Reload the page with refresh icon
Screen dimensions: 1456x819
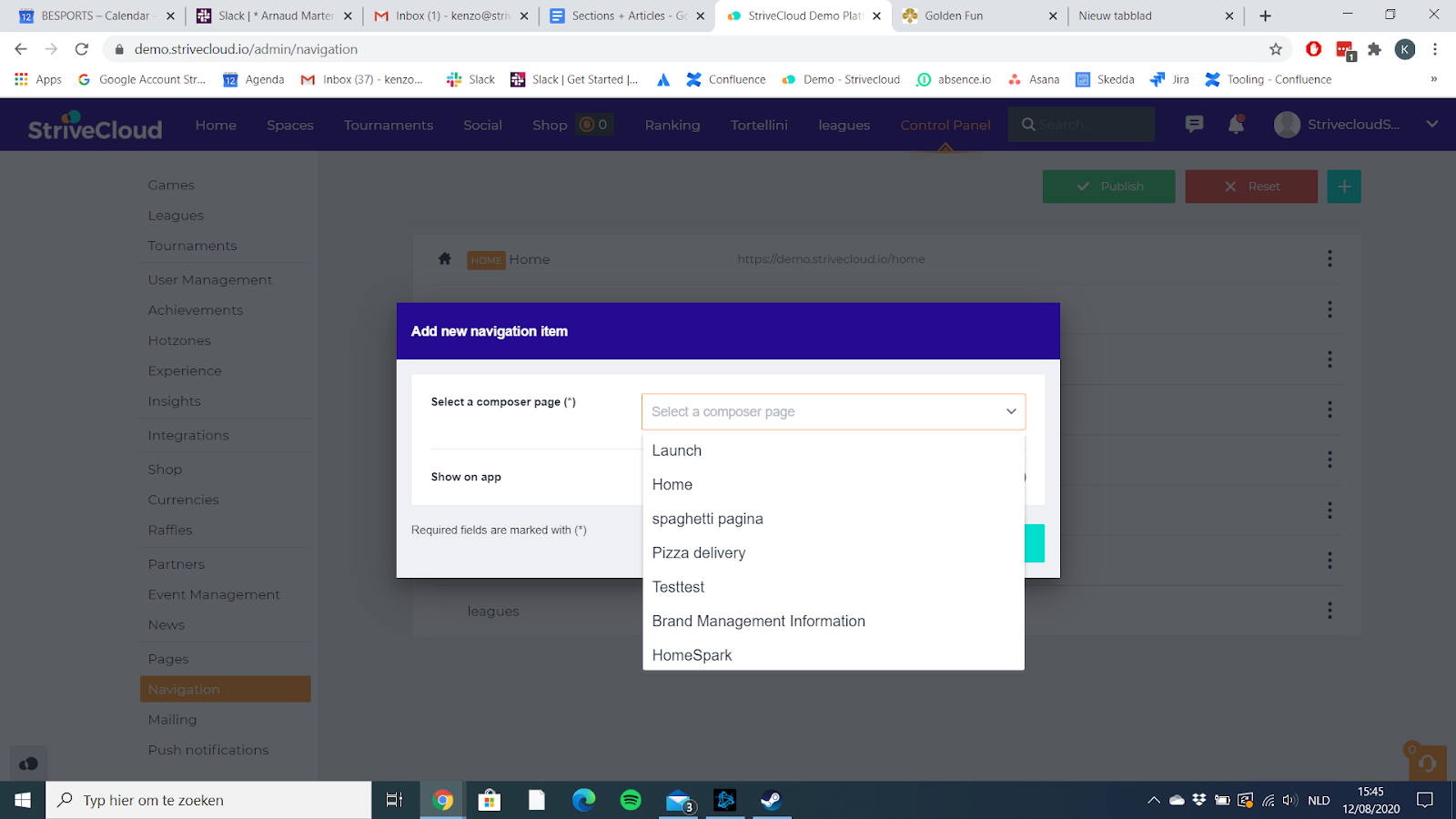tap(82, 49)
